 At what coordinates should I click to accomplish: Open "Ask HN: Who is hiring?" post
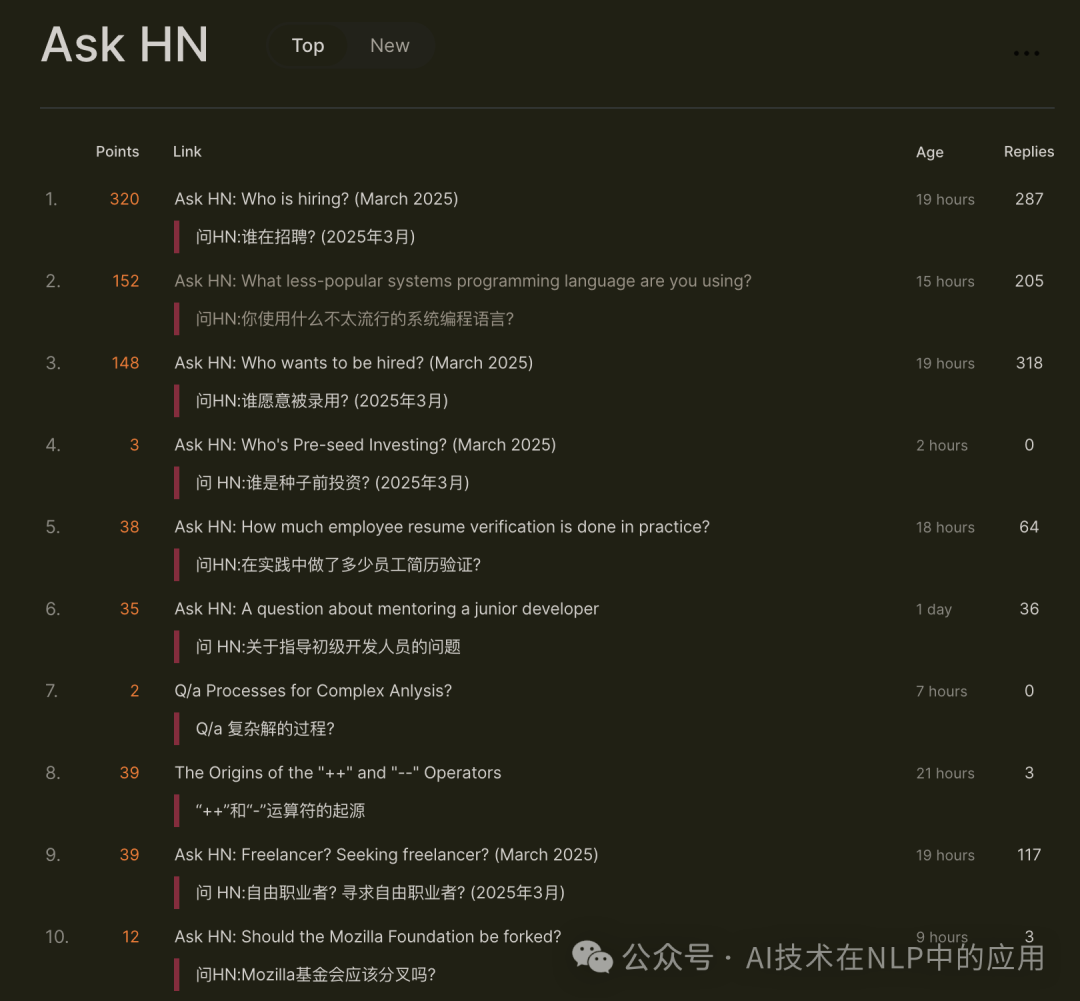(x=316, y=199)
